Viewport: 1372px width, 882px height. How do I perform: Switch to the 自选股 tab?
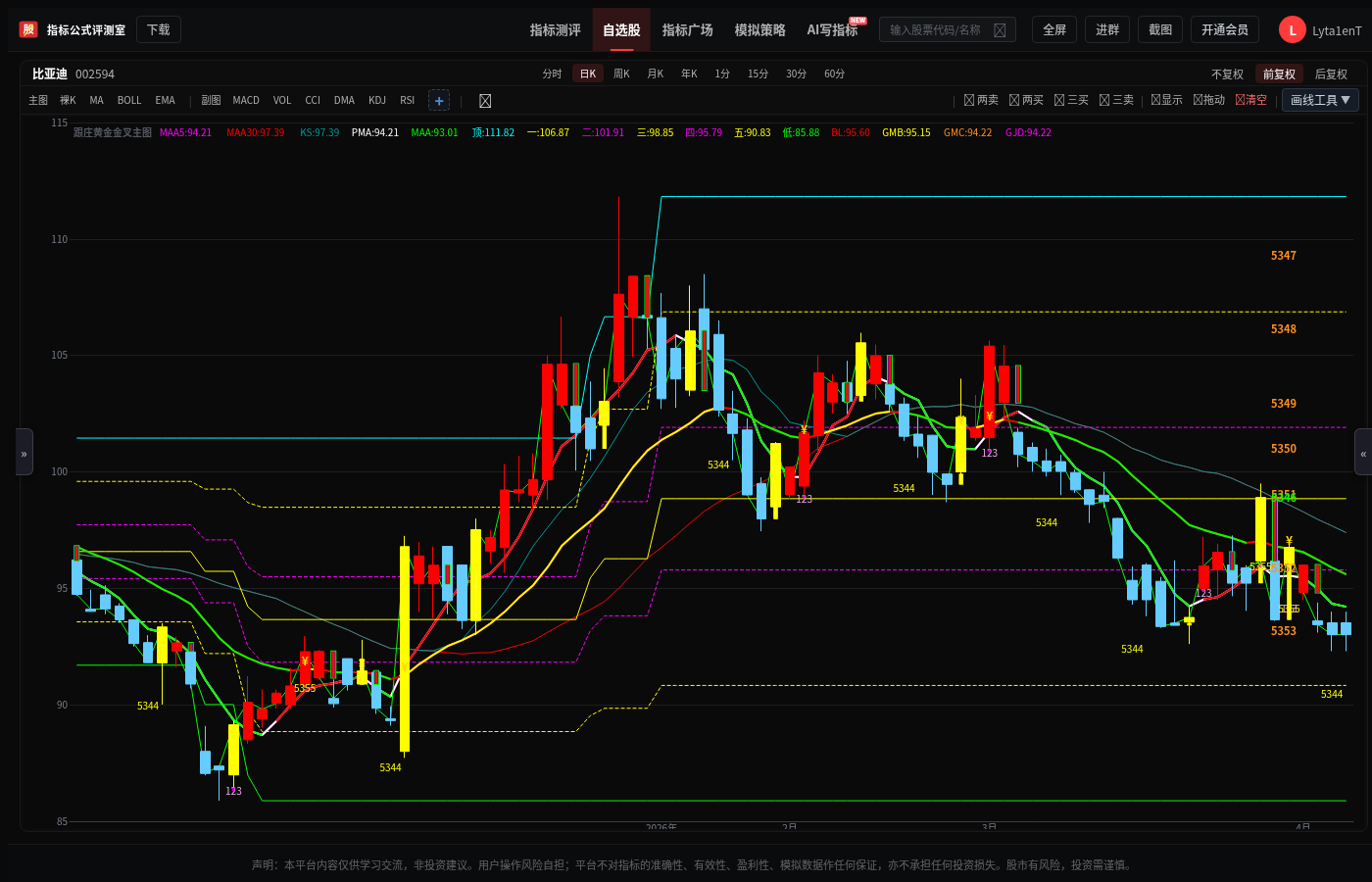[621, 30]
